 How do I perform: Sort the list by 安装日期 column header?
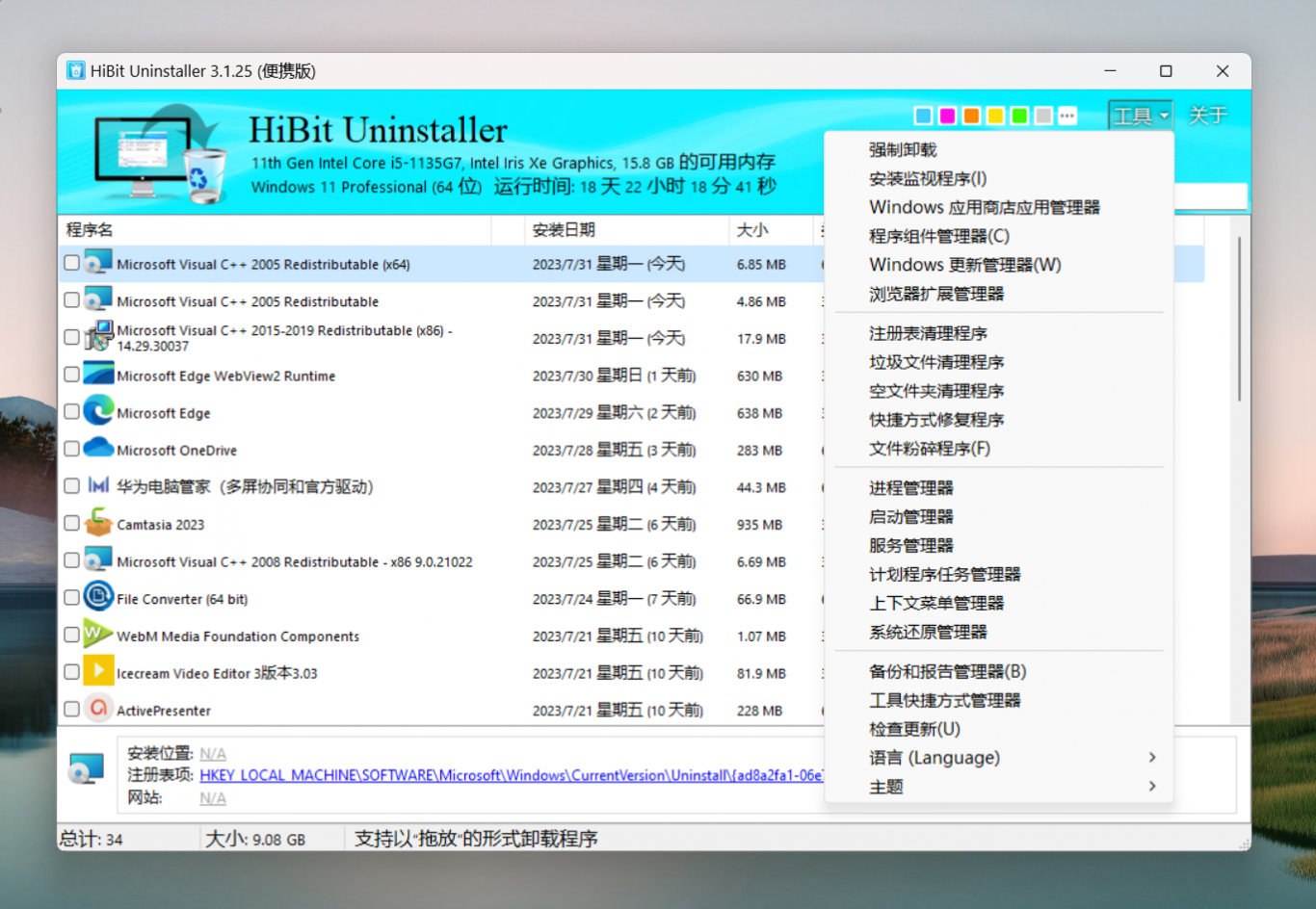point(564,230)
